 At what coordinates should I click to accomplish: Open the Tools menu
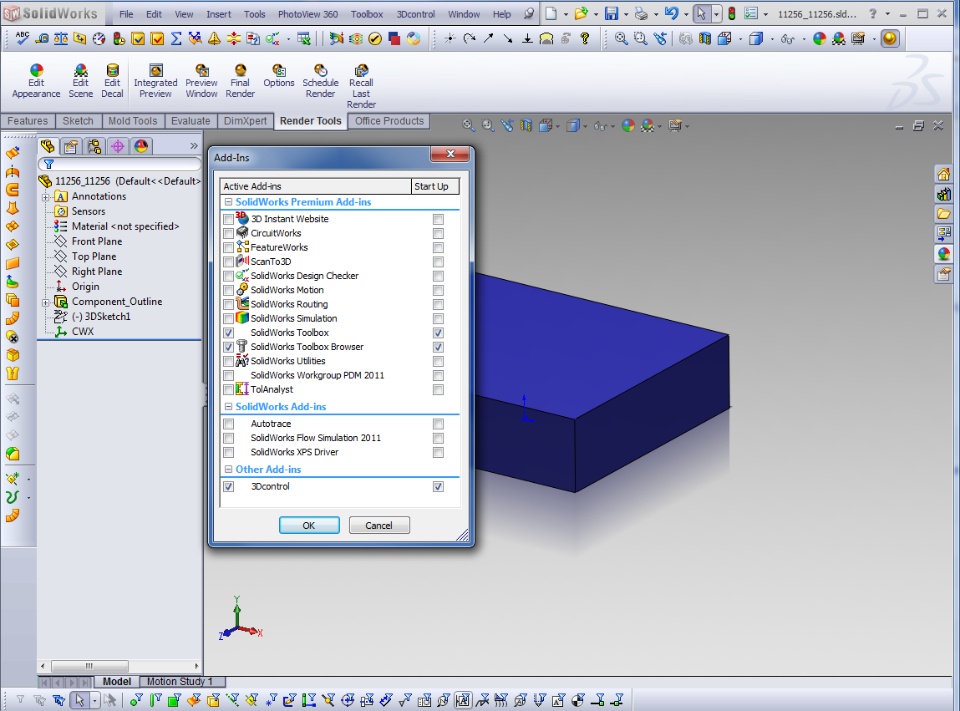coord(255,14)
